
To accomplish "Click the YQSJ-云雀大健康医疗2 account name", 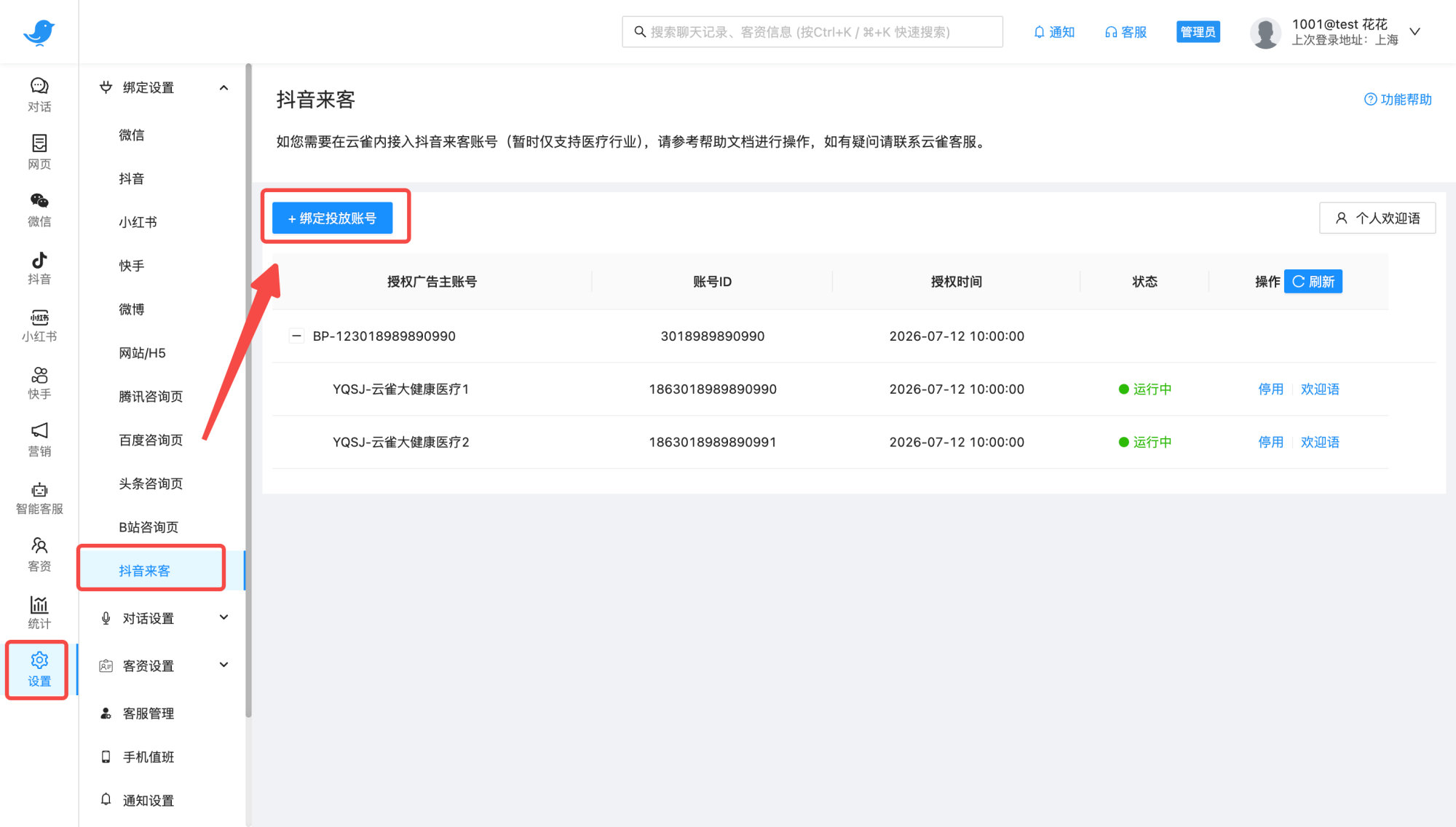I will 401,442.
